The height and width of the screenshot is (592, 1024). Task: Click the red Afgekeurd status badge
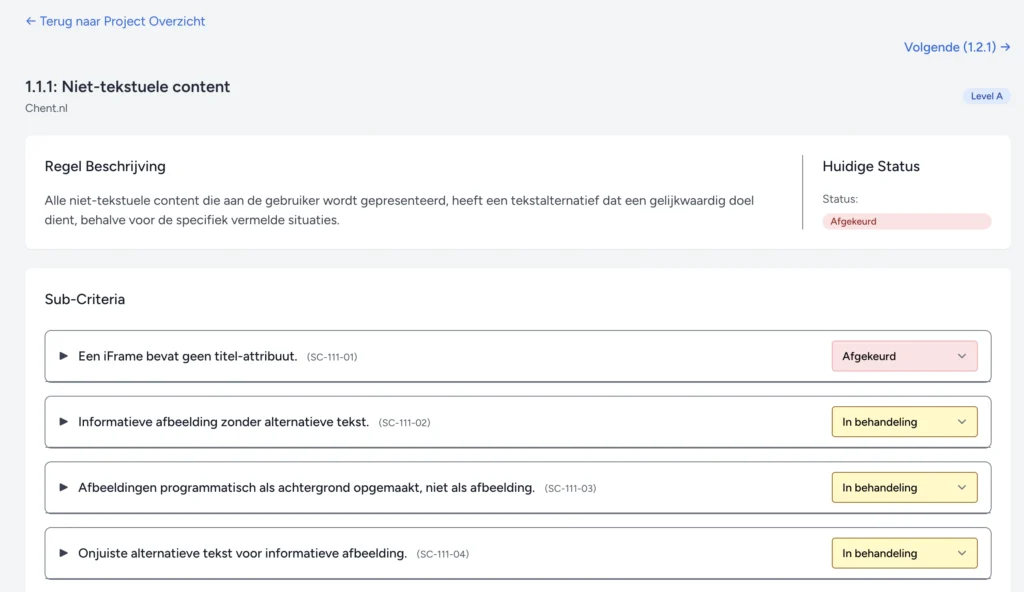[906, 221]
